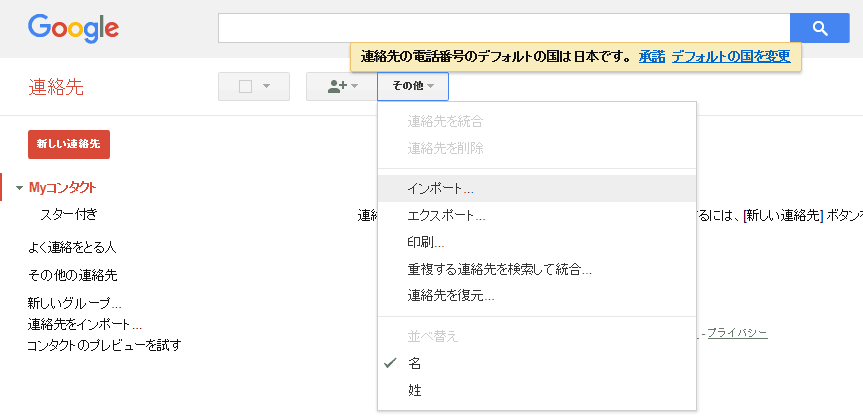Choose エクスポート... from the menu
The height and width of the screenshot is (419, 863).
pos(446,215)
